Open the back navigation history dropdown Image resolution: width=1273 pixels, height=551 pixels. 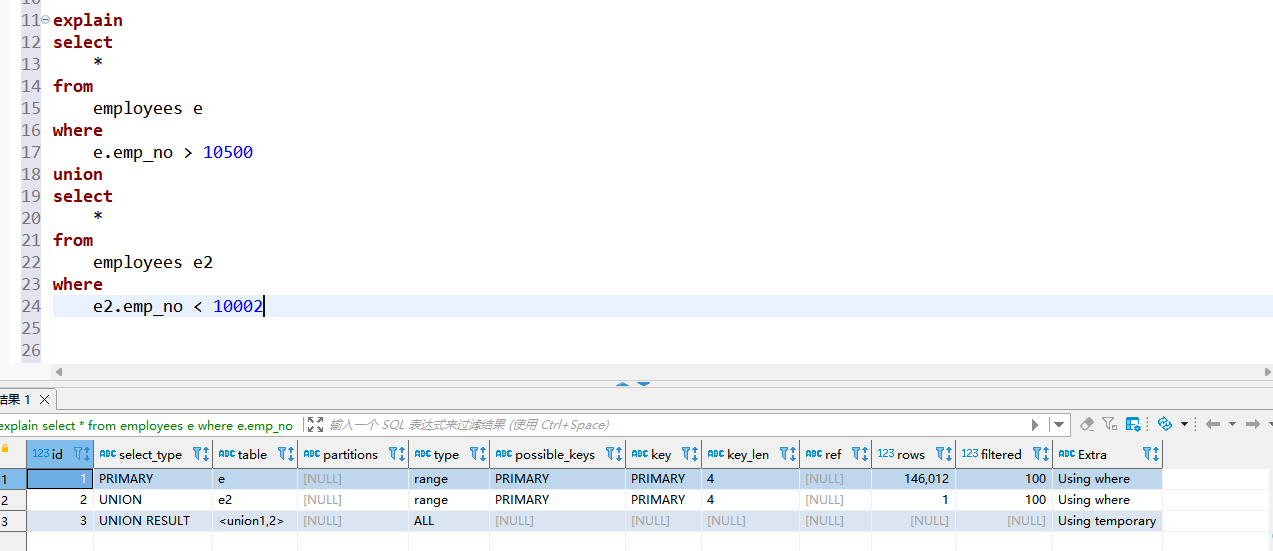[1232, 424]
